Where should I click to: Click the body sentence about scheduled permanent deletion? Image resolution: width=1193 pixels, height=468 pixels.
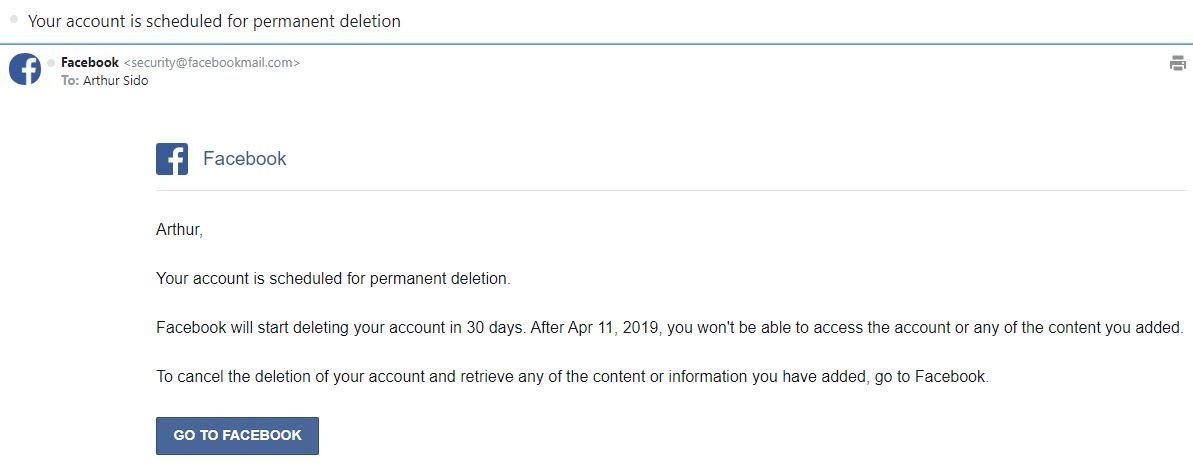pos(333,279)
